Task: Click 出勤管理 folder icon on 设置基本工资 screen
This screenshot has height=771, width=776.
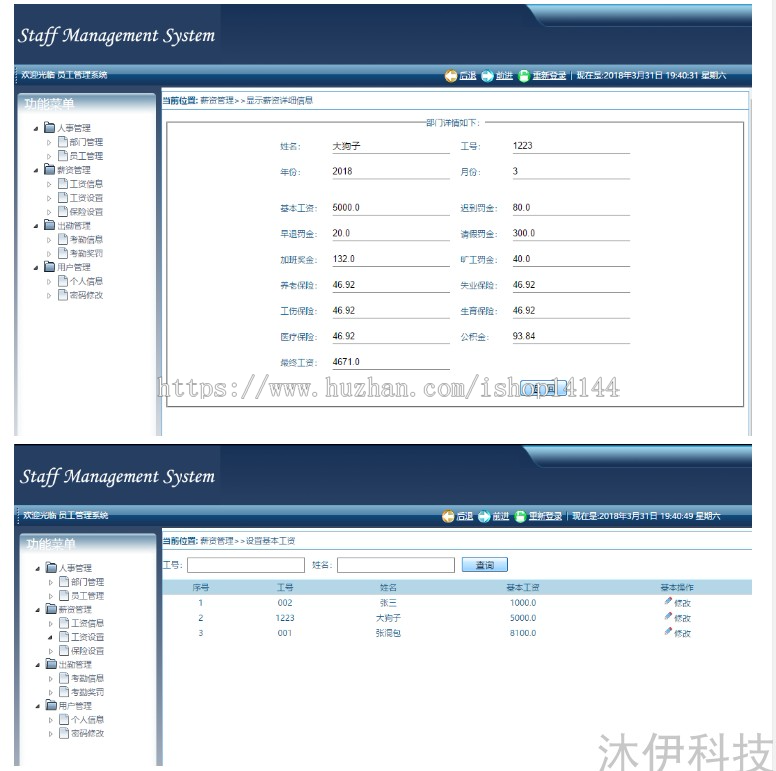Action: point(51,664)
